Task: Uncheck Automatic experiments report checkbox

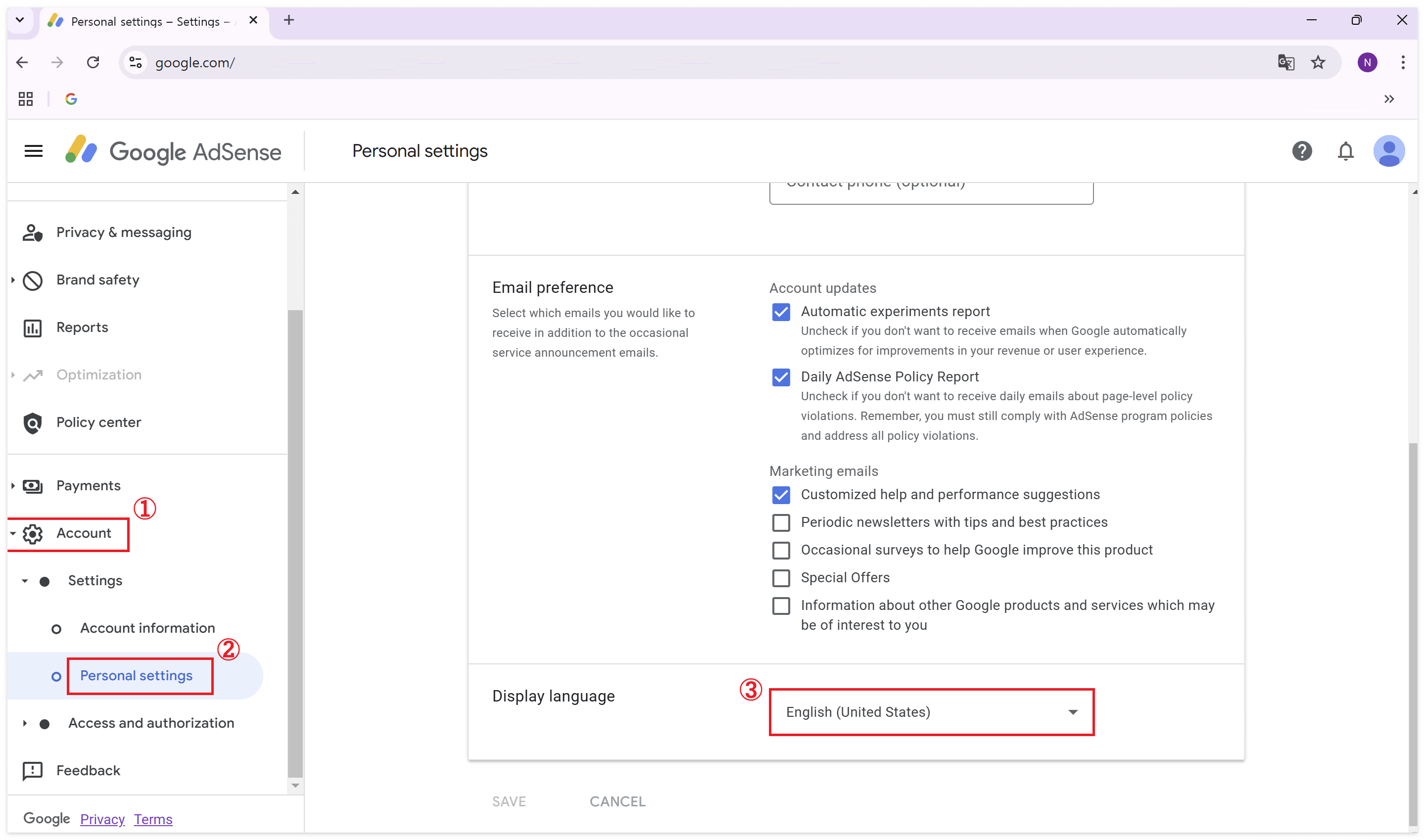Action: tap(781, 312)
